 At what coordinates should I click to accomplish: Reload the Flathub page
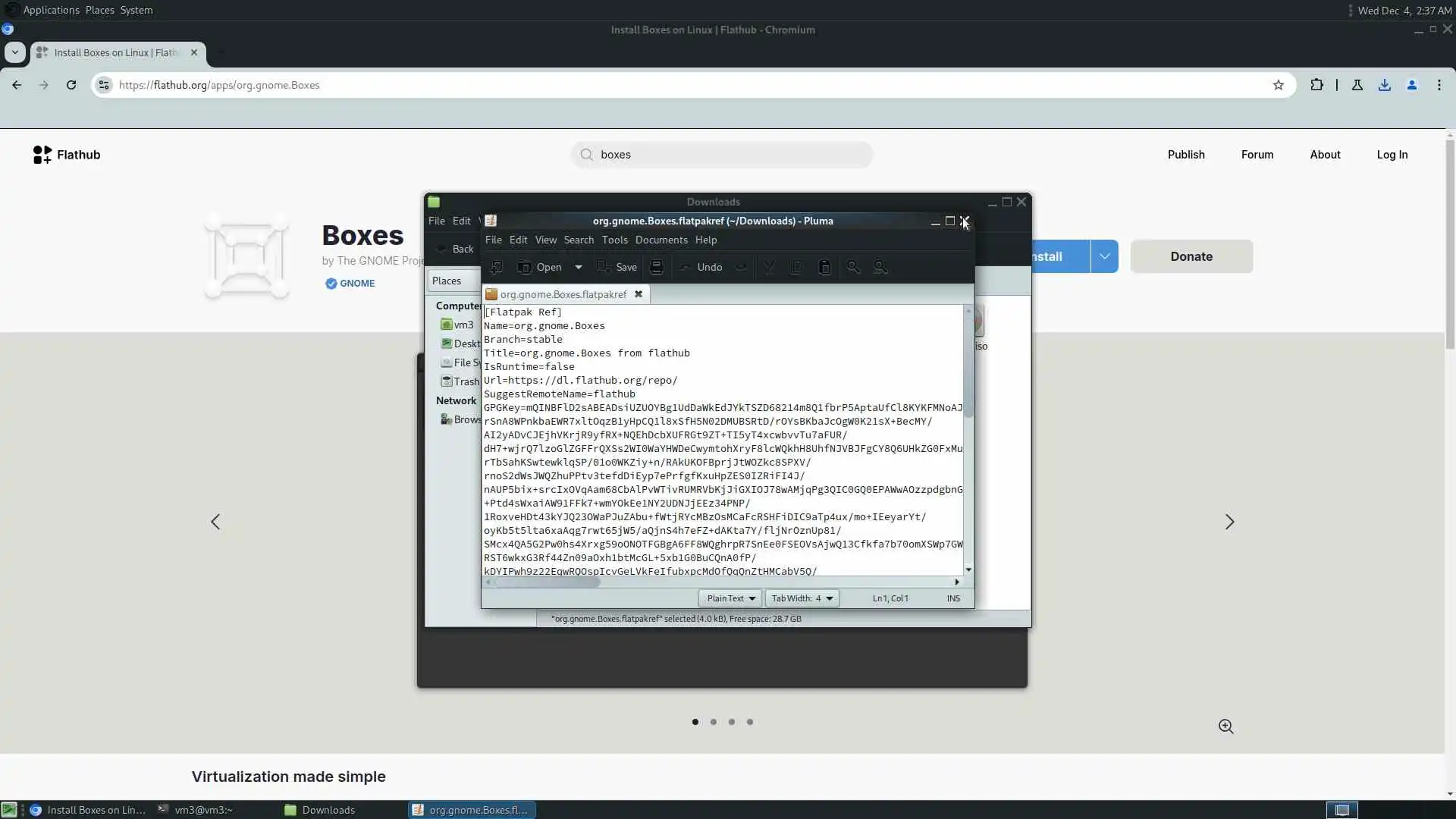click(x=71, y=85)
